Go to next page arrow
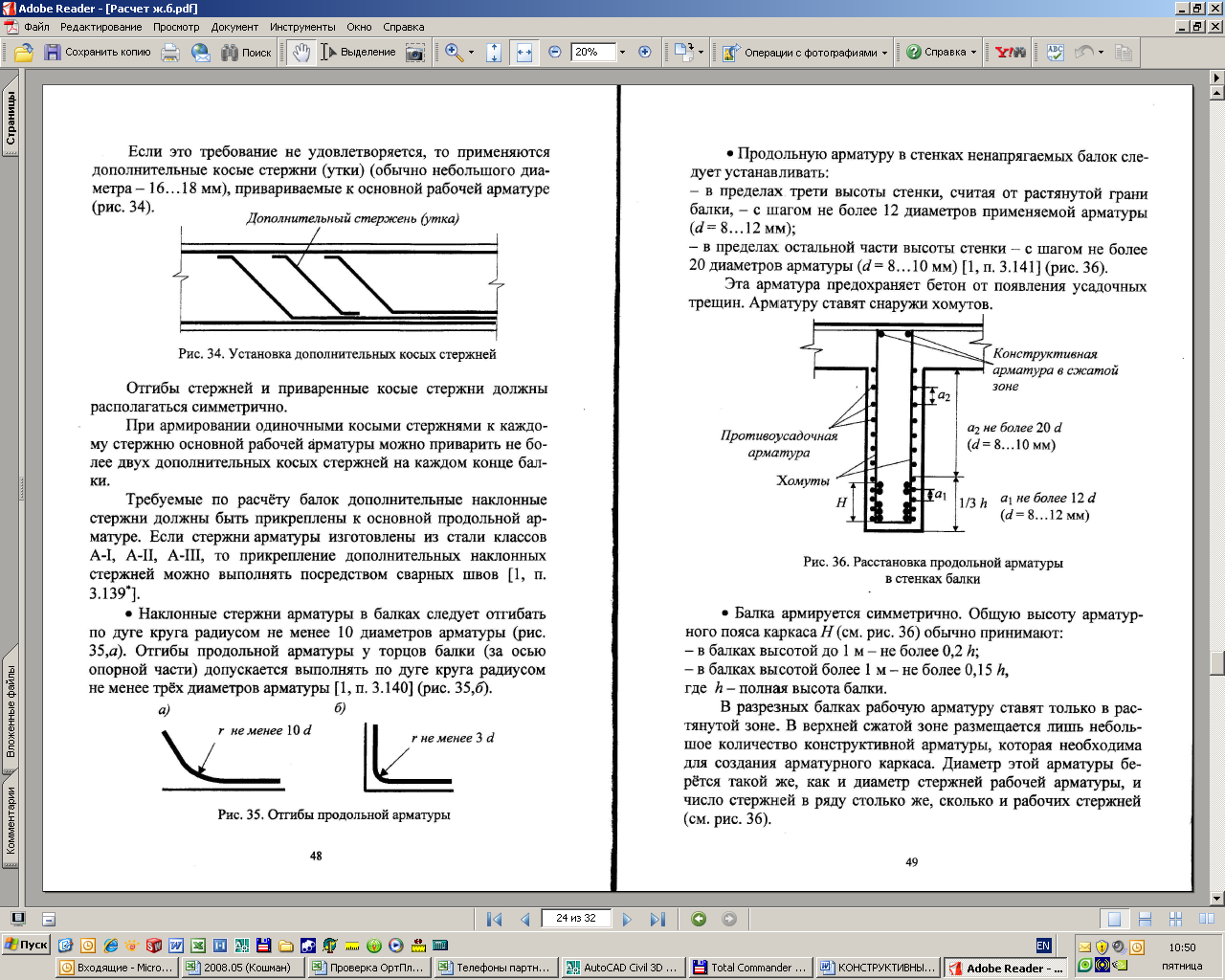The height and width of the screenshot is (980, 1225). click(x=627, y=919)
